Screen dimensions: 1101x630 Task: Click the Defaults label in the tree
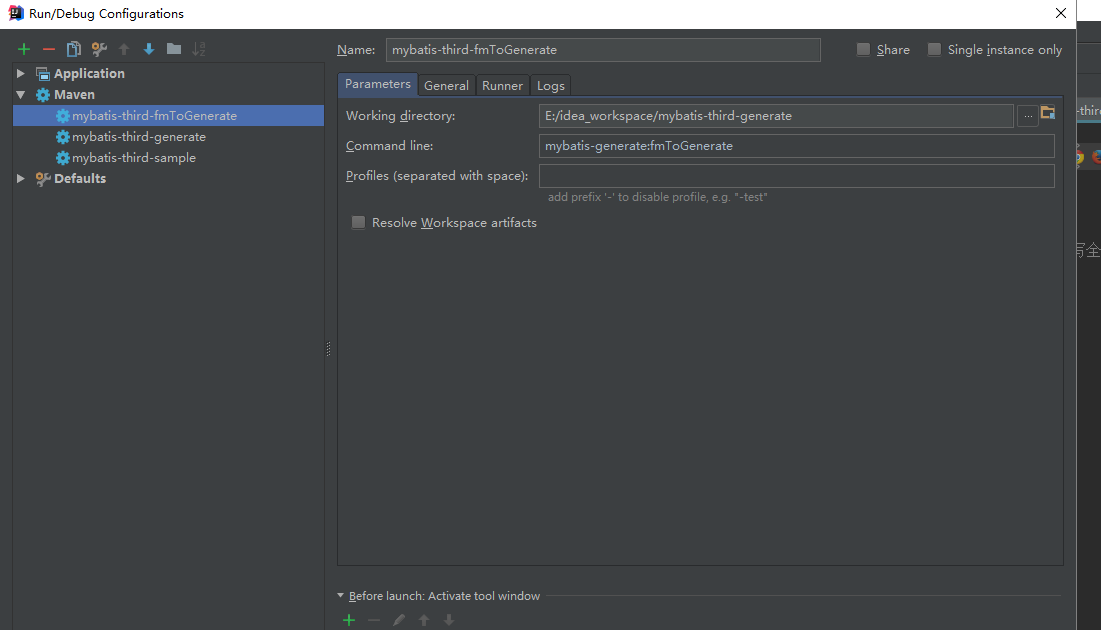pos(80,179)
